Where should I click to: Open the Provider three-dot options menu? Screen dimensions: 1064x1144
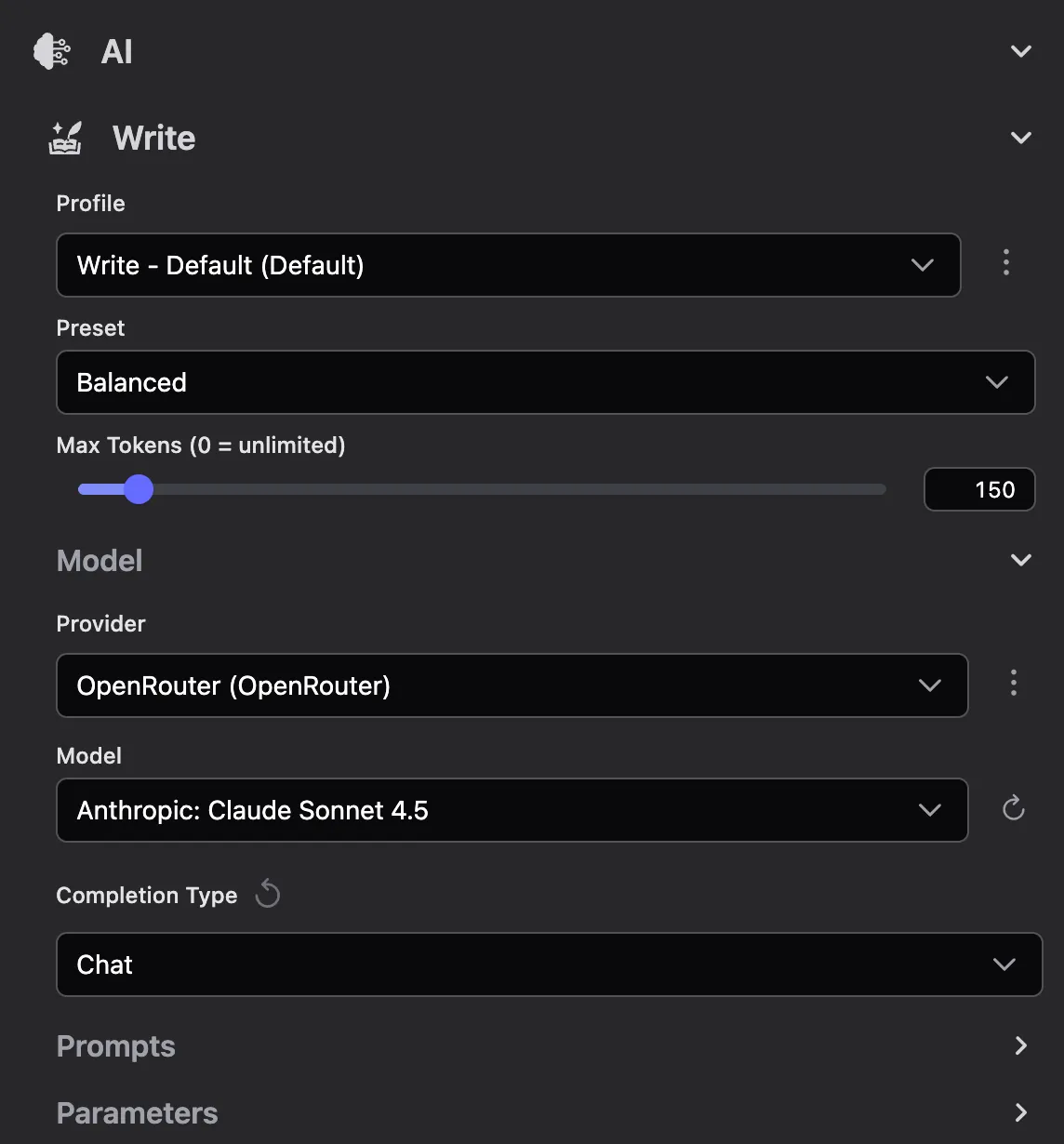coord(1014,684)
